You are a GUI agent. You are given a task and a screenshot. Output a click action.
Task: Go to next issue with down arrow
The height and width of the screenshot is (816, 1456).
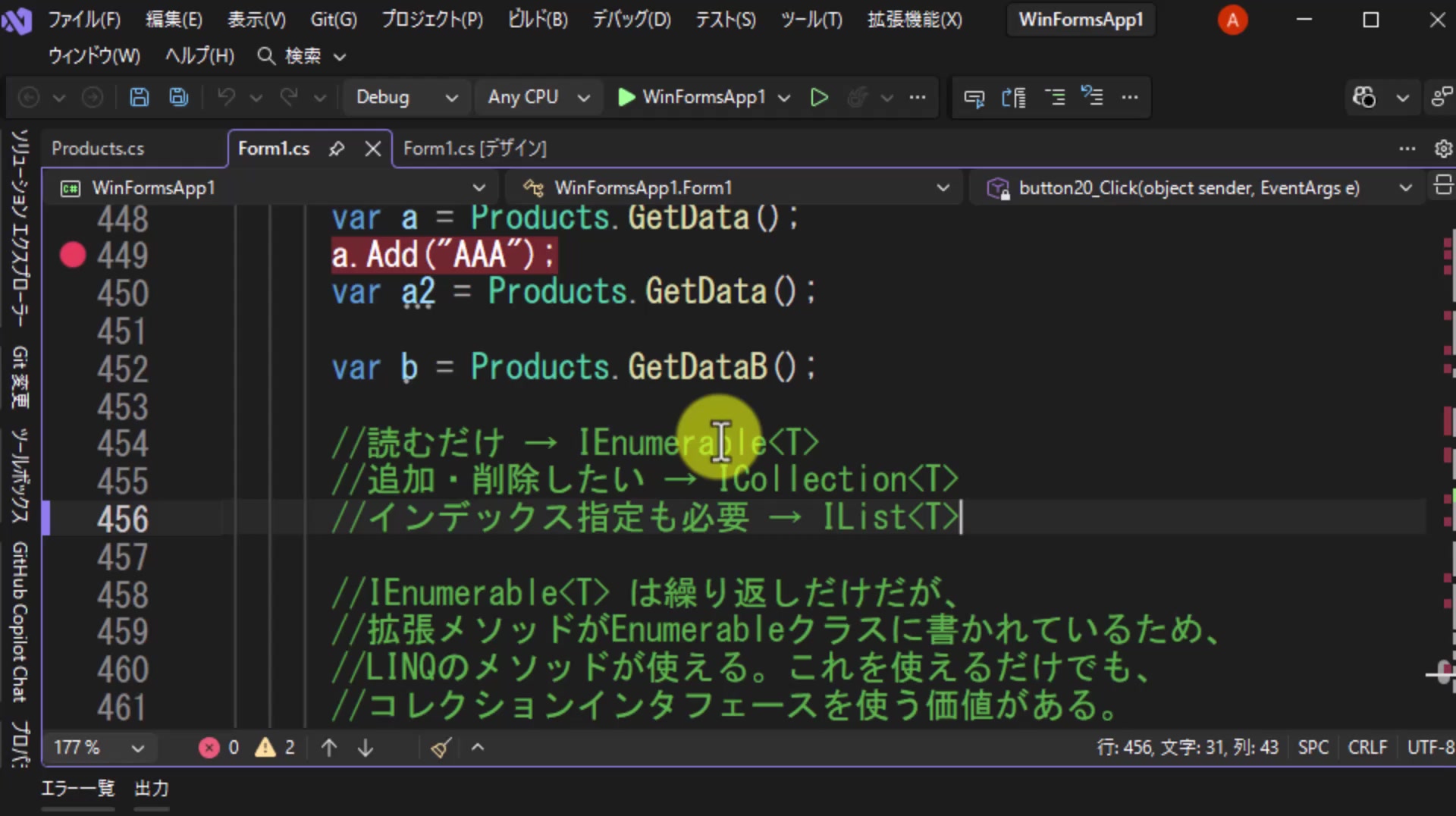point(366,748)
